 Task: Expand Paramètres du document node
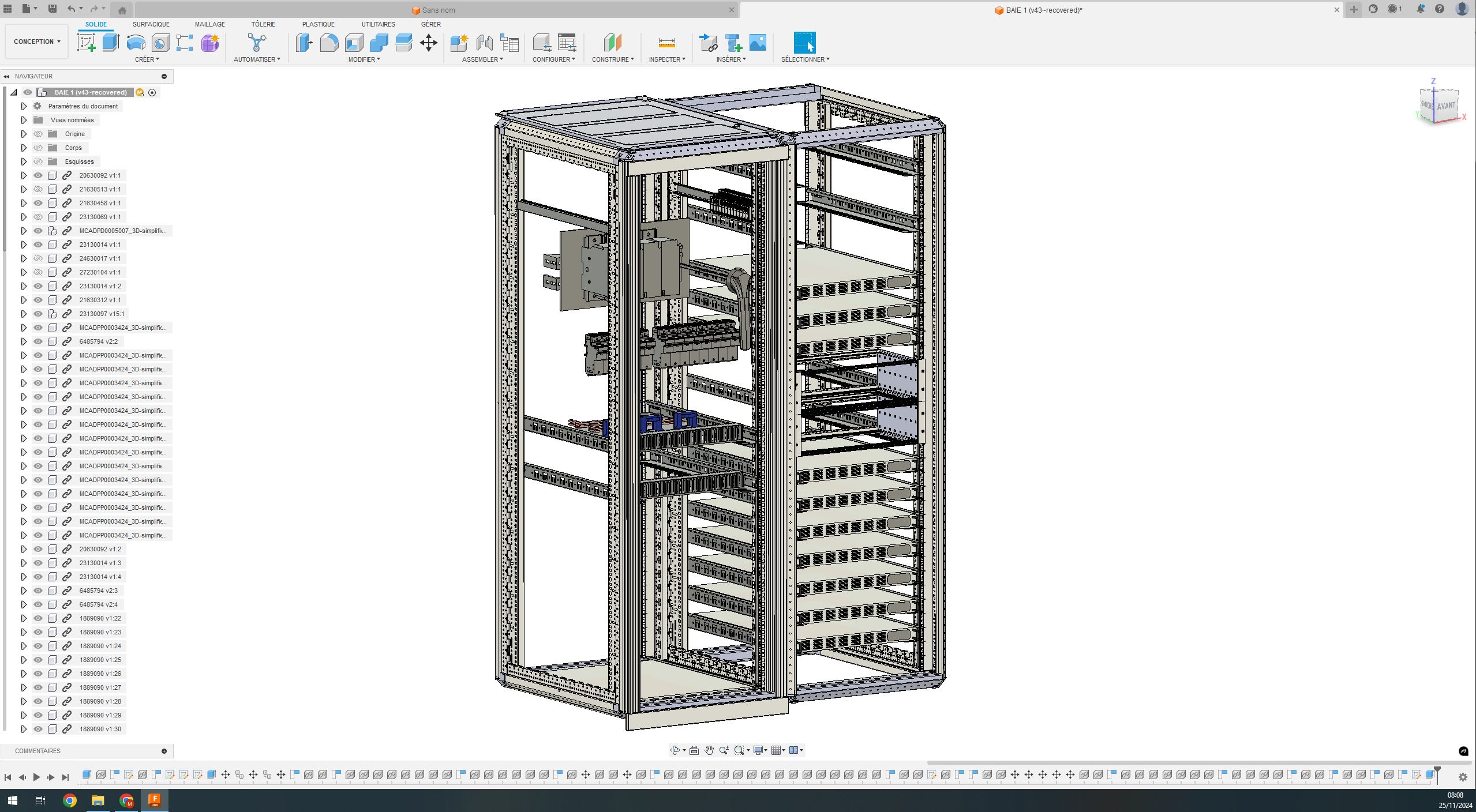pos(24,106)
